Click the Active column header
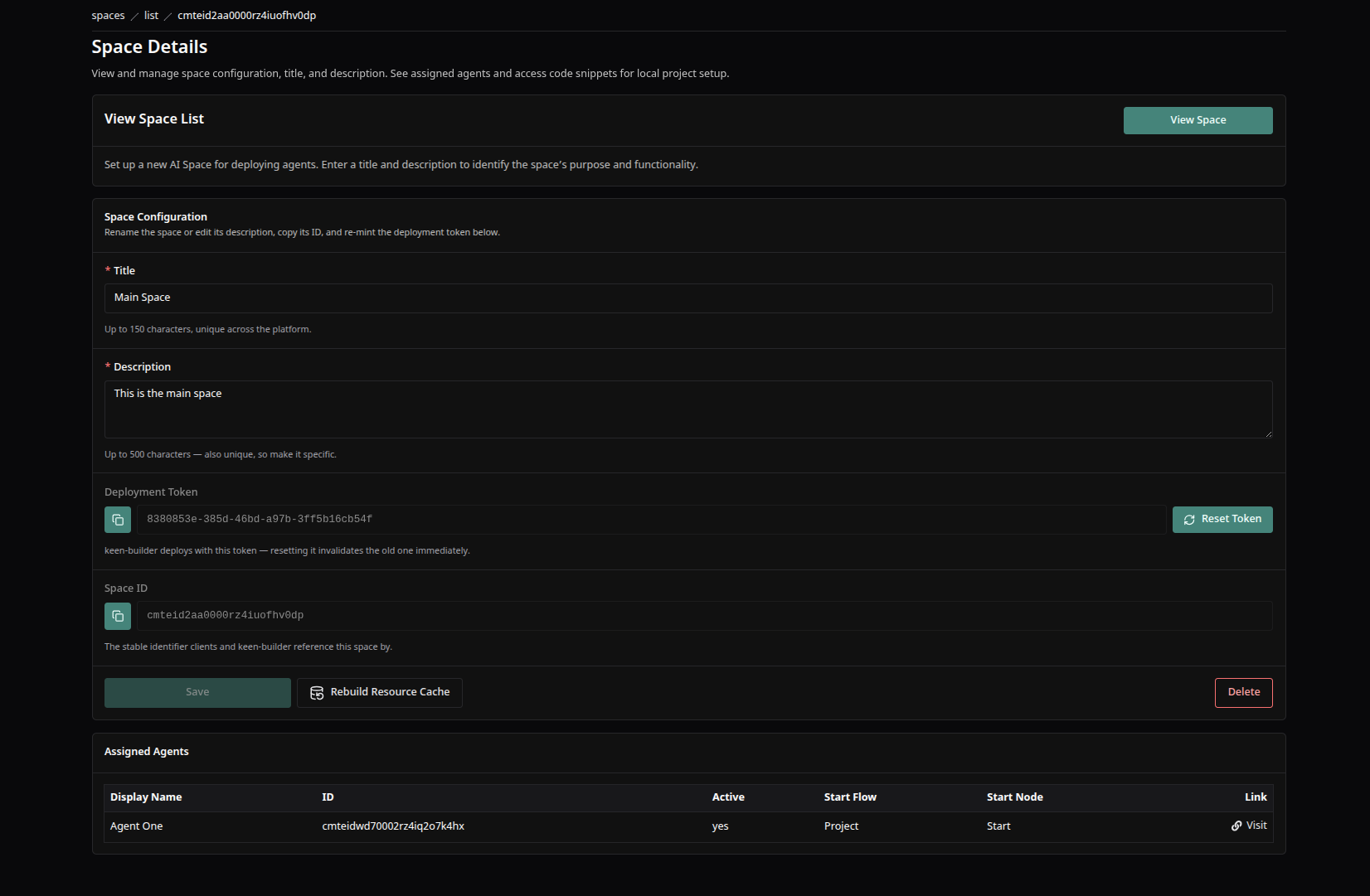The image size is (1370, 896). pos(728,797)
